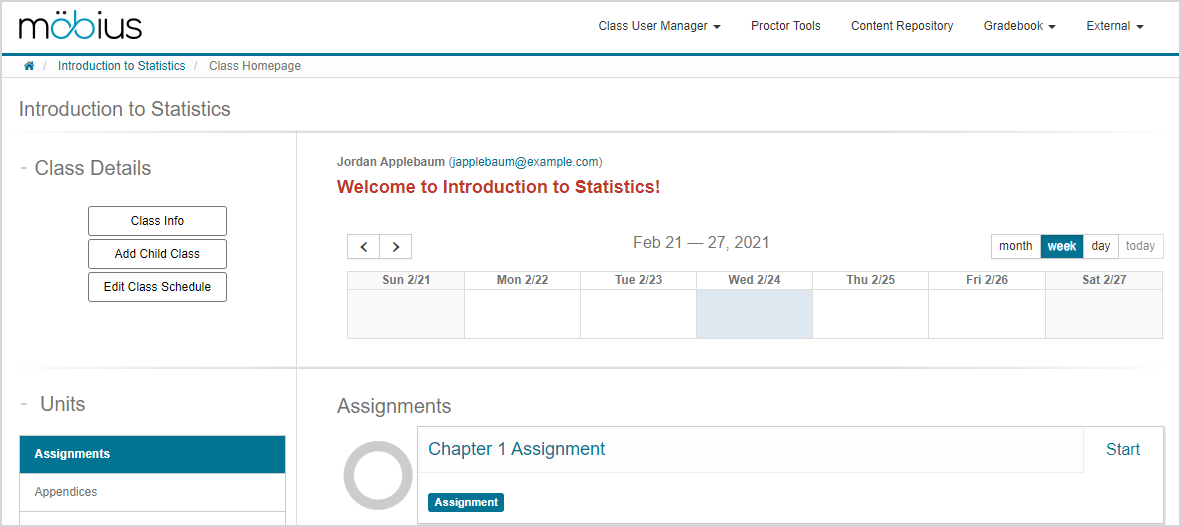Click the Class Info button

[x=157, y=221]
